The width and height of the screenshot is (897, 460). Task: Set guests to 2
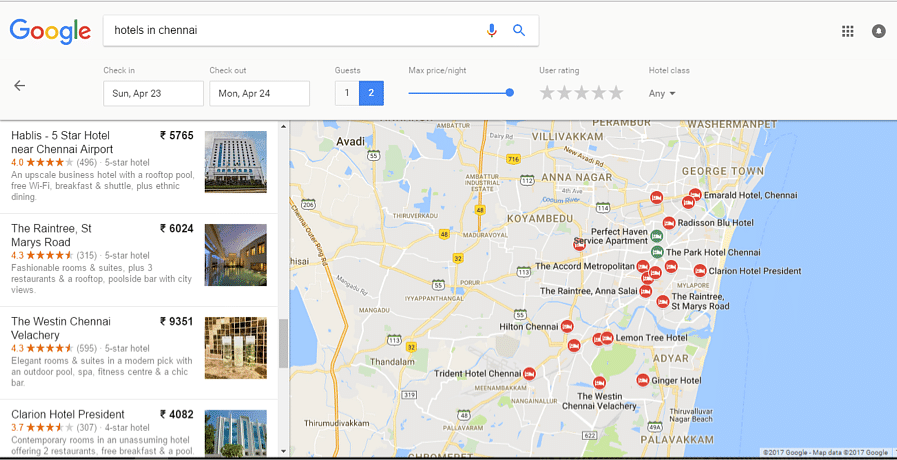371,93
